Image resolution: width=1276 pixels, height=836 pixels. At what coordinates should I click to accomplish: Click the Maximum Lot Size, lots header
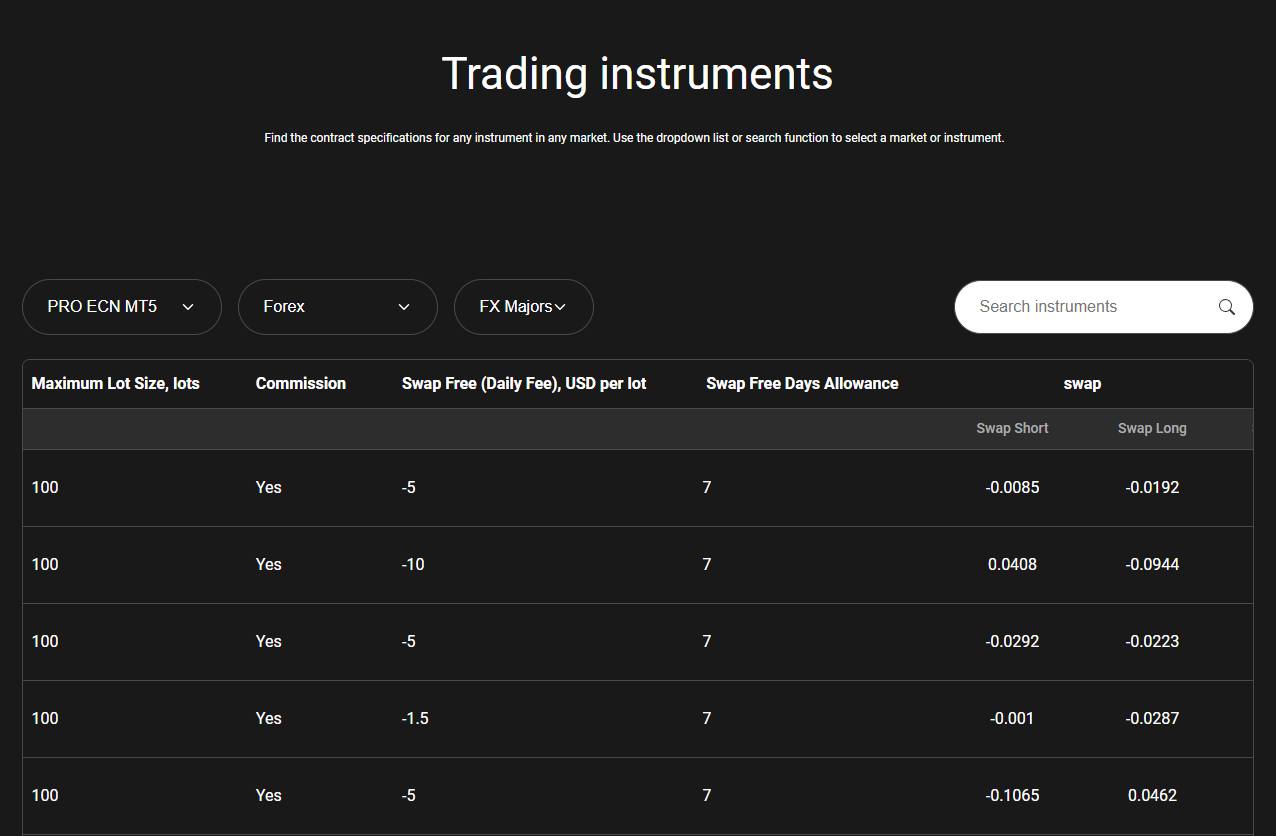pos(116,383)
